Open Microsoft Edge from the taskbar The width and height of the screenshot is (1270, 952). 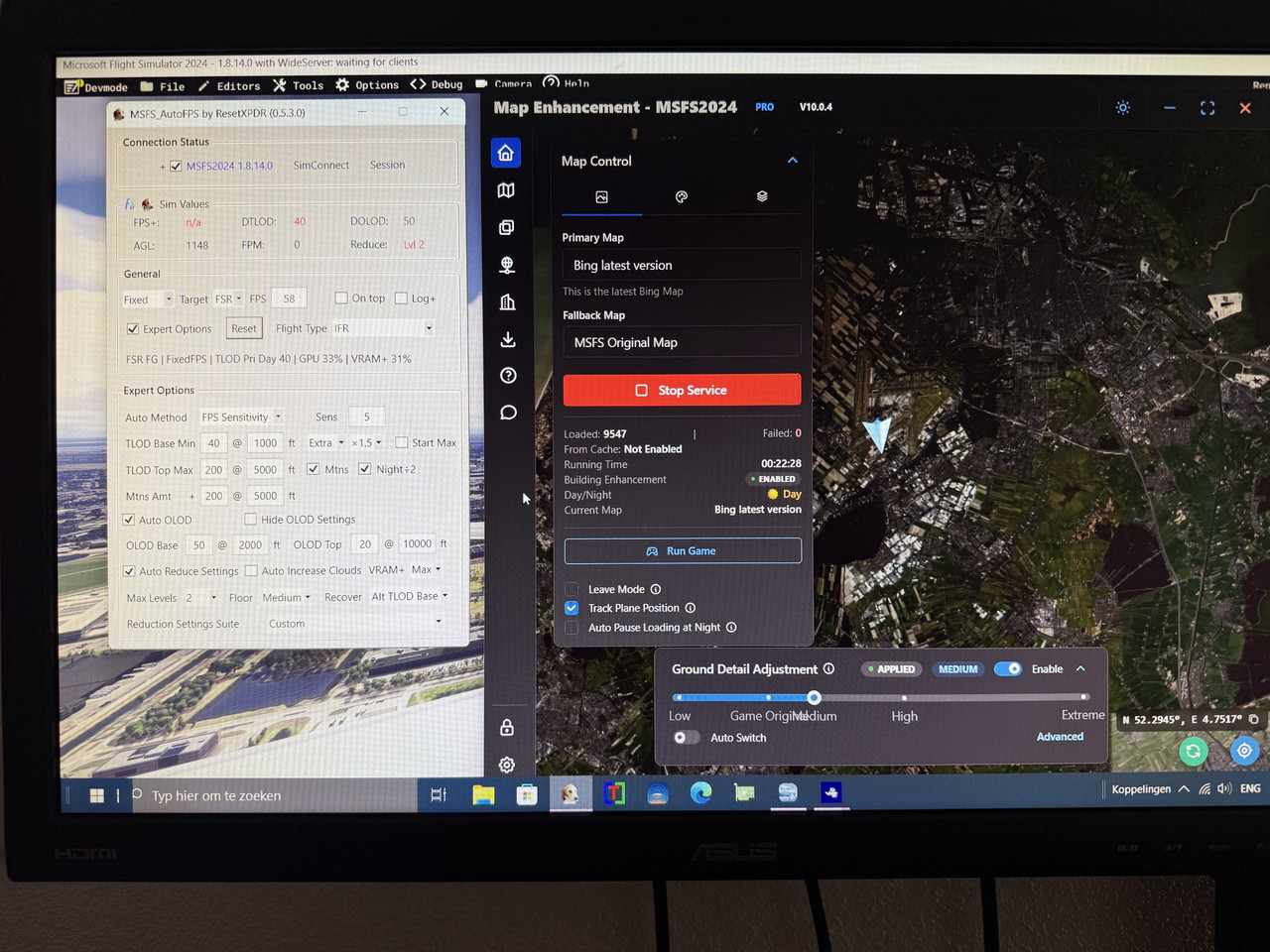[700, 792]
